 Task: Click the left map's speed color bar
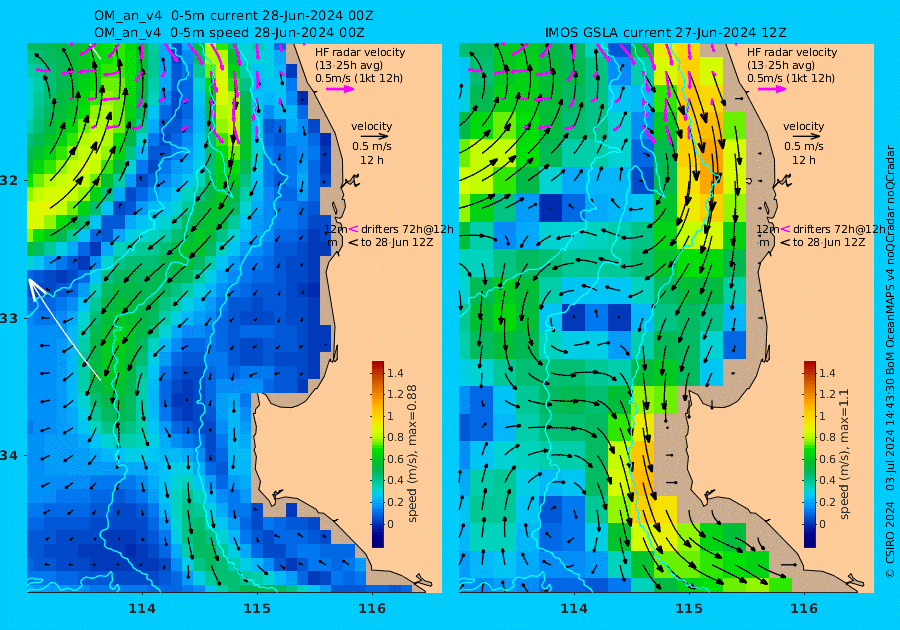coord(378,454)
